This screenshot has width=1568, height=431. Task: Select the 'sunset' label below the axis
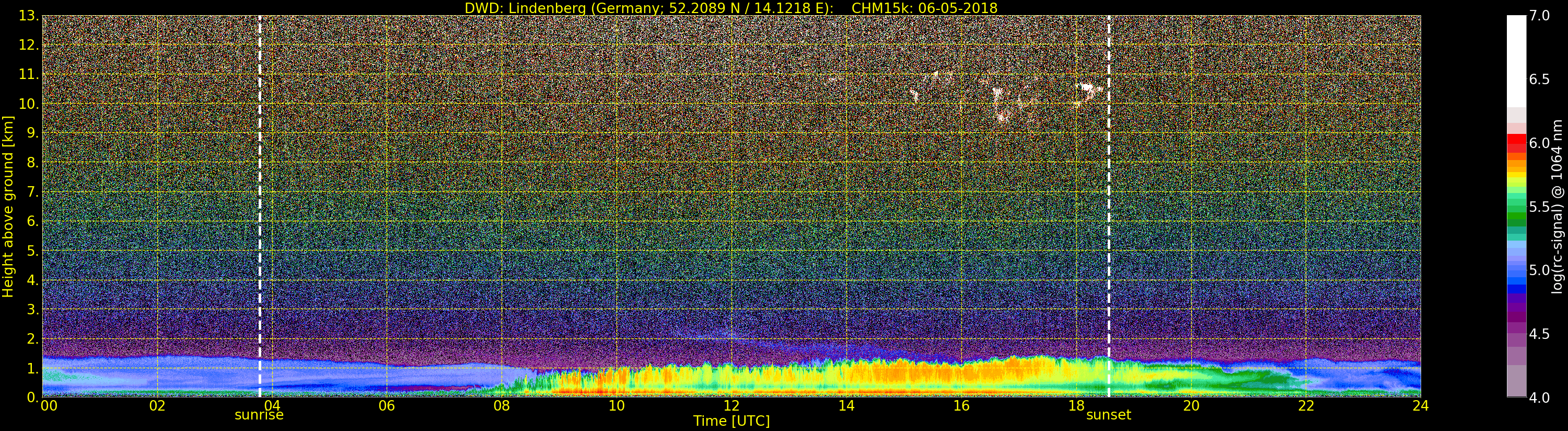[x=1108, y=415]
